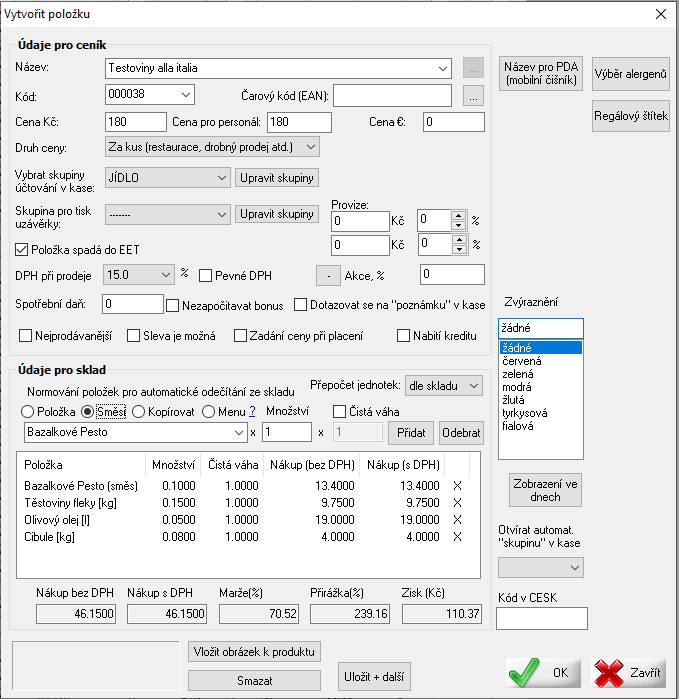The height and width of the screenshot is (699, 679).
Task: Remove Olivový olej row using X
Action: [458, 520]
